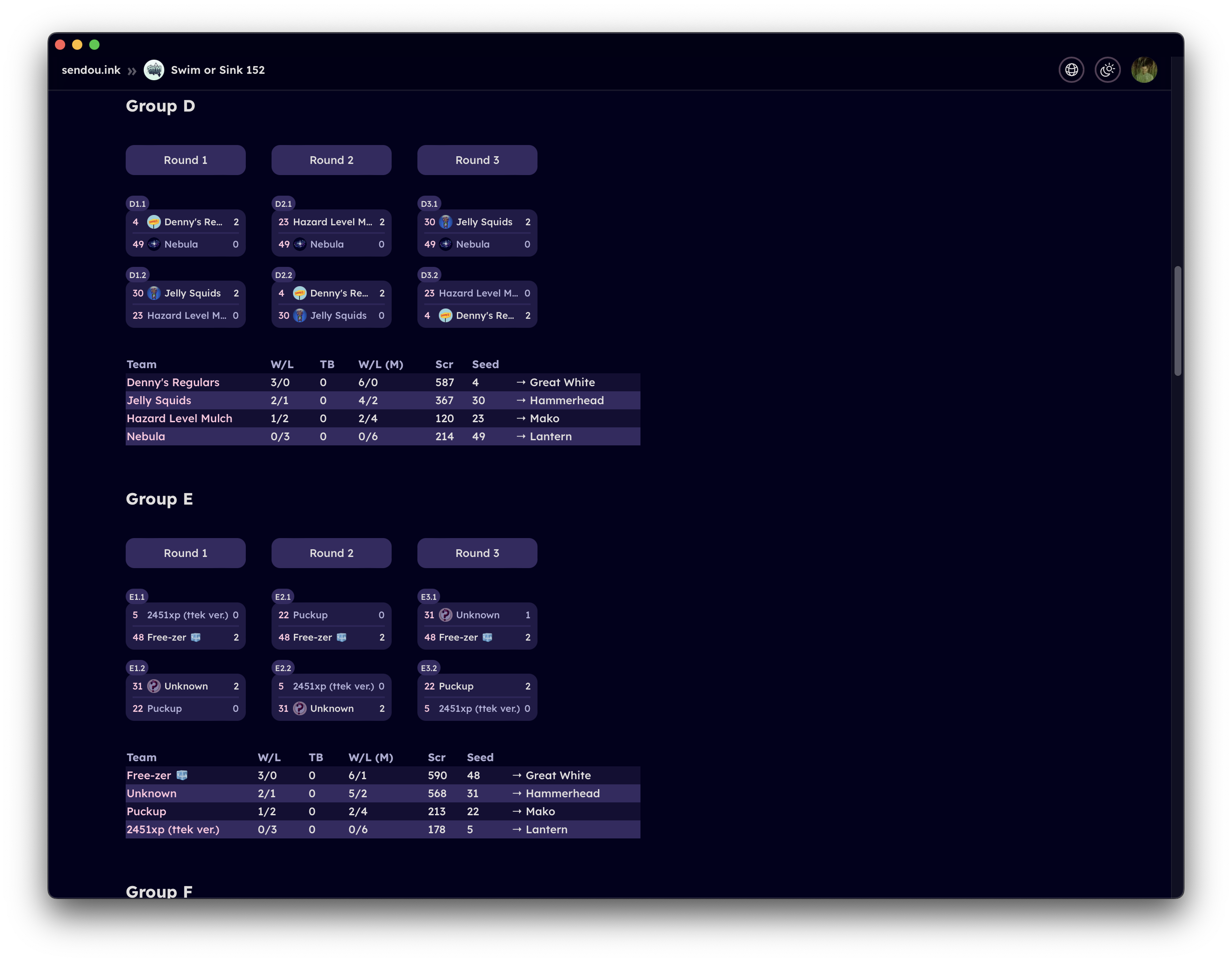
Task: Open match badge E3.1
Action: (429, 596)
